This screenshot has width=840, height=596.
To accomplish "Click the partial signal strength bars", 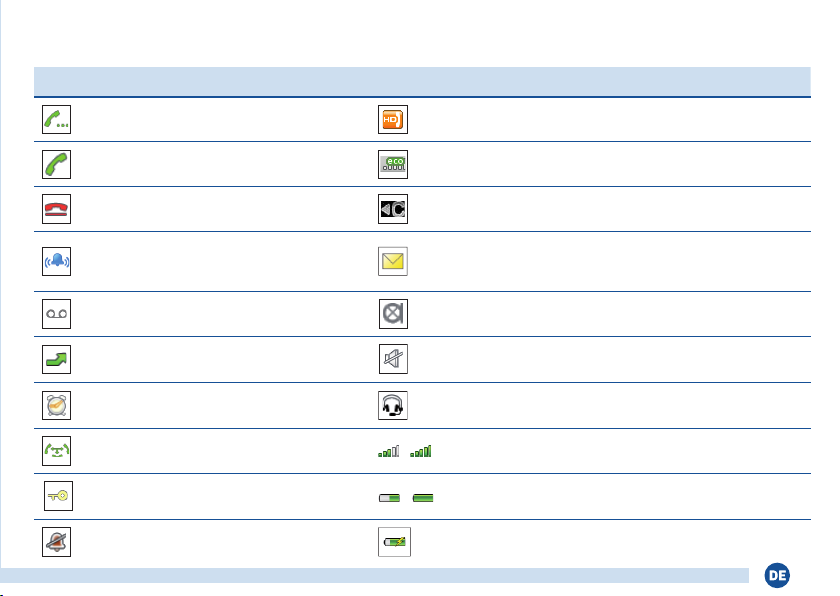I will [x=388, y=451].
